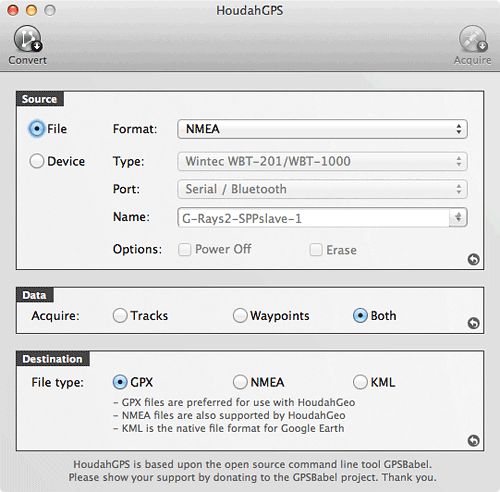Image resolution: width=500 pixels, height=492 pixels.
Task: Click the 'KML is the native file format' note
Action: pos(229,428)
